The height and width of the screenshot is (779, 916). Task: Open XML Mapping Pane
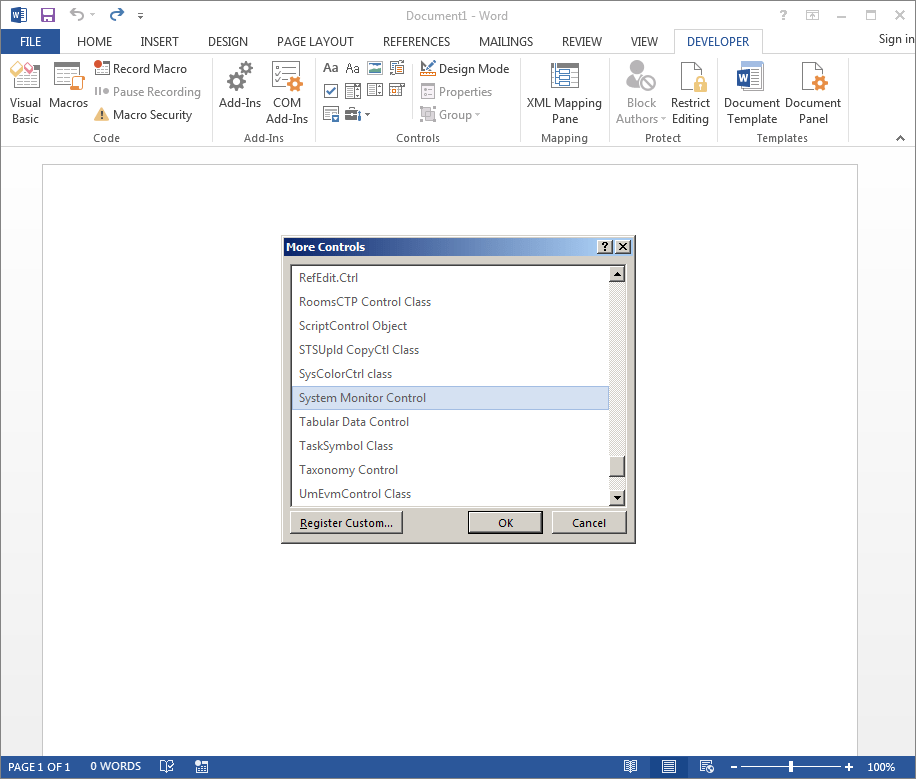coord(564,94)
